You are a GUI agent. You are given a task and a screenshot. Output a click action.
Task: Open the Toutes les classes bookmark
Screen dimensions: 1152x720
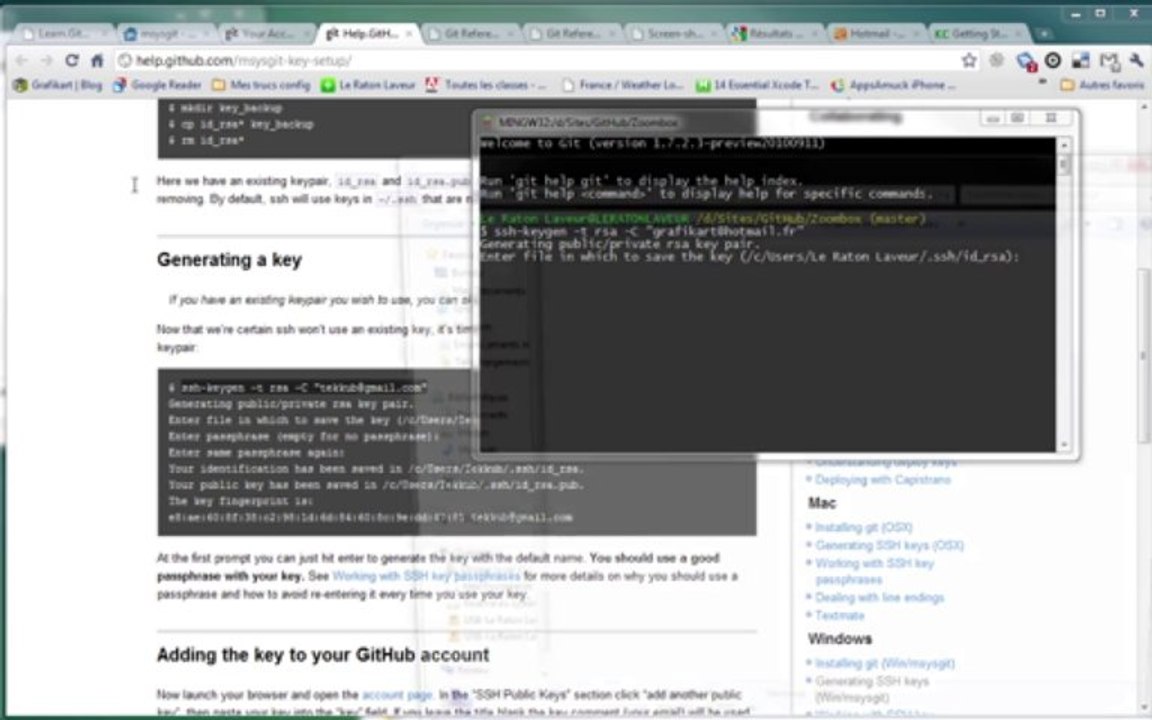point(486,85)
